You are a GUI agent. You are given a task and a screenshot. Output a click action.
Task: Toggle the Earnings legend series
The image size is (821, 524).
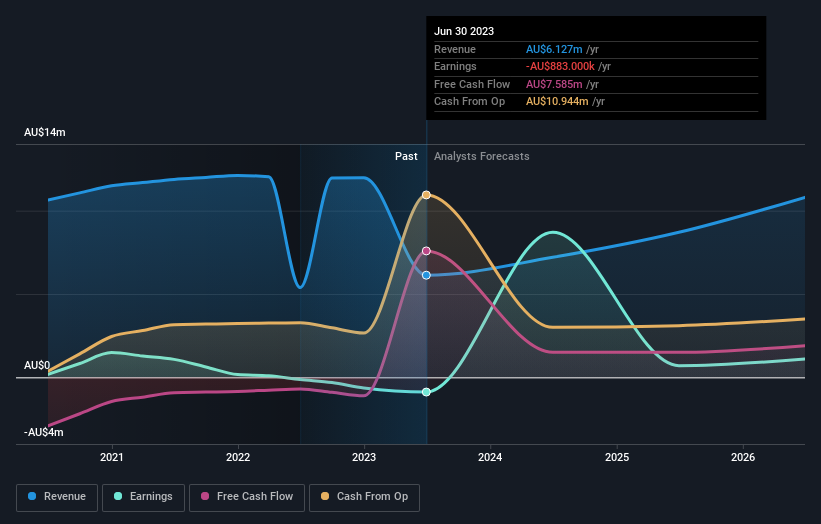pyautogui.click(x=143, y=497)
